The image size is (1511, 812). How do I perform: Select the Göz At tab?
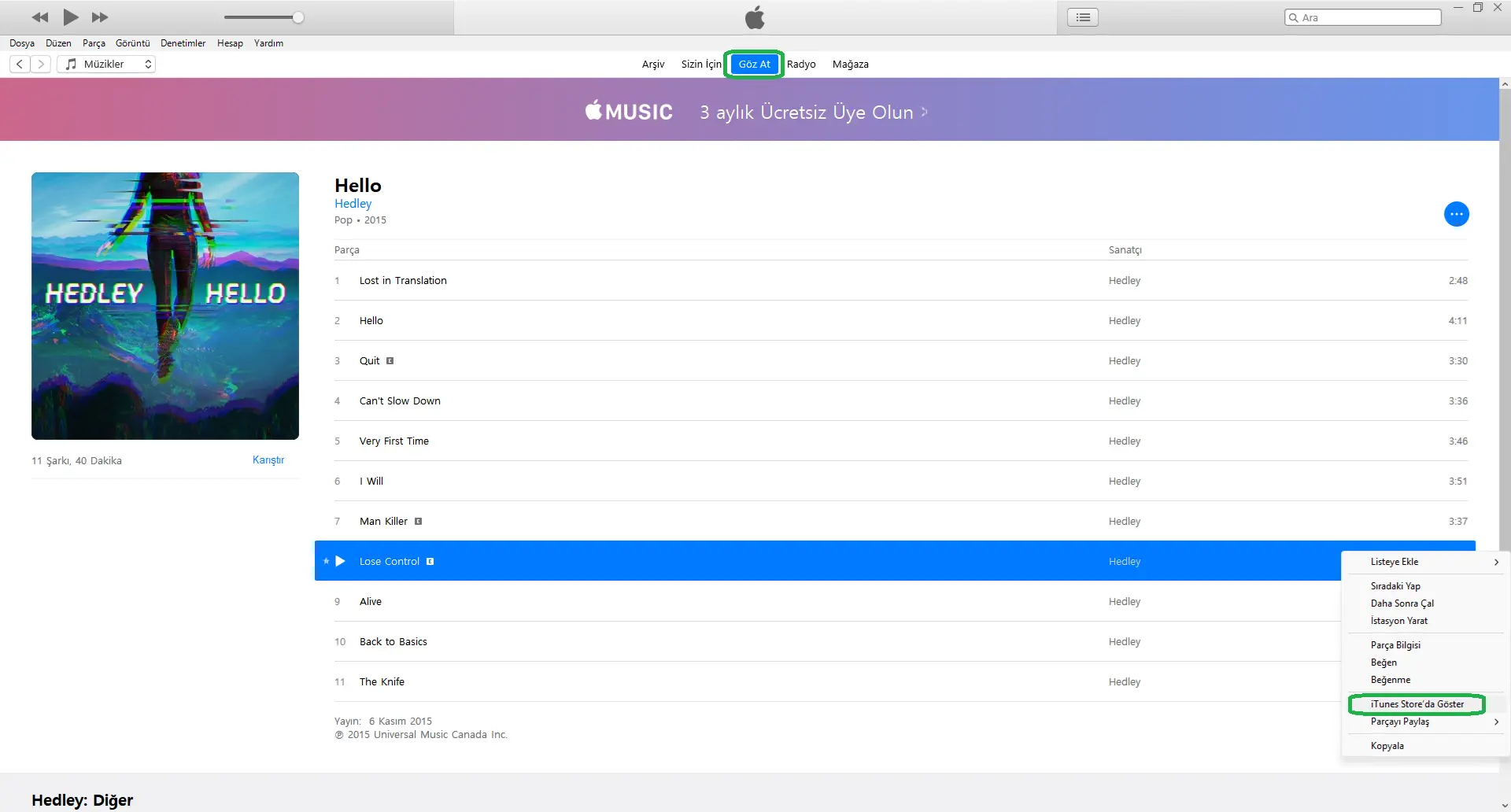tap(754, 65)
